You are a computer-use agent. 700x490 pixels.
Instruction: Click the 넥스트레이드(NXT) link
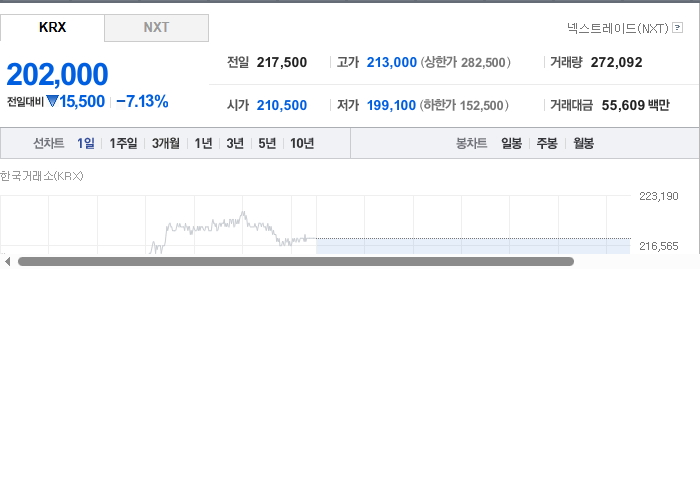(x=618, y=28)
